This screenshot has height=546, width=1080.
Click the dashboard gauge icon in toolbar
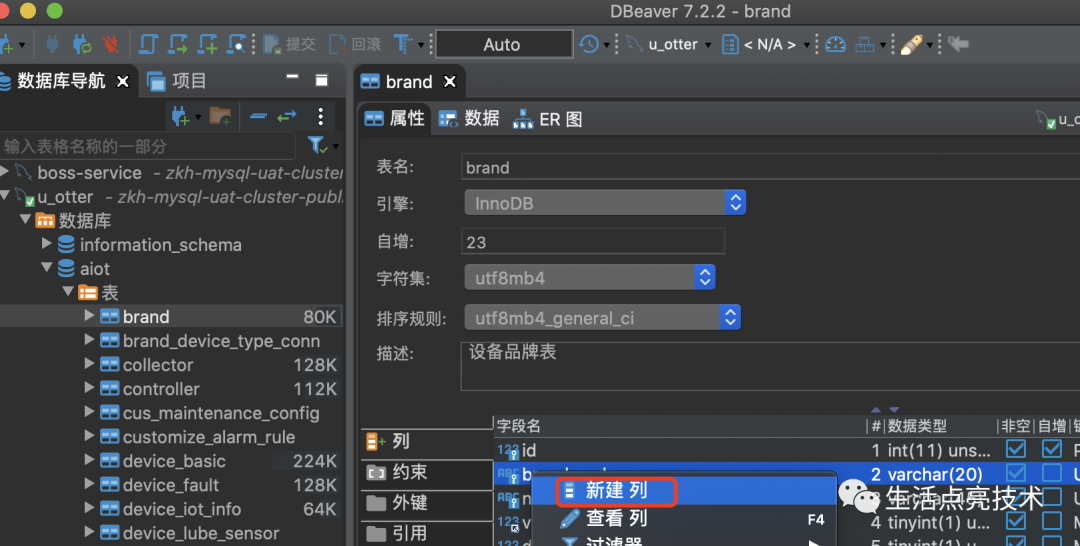[x=835, y=44]
